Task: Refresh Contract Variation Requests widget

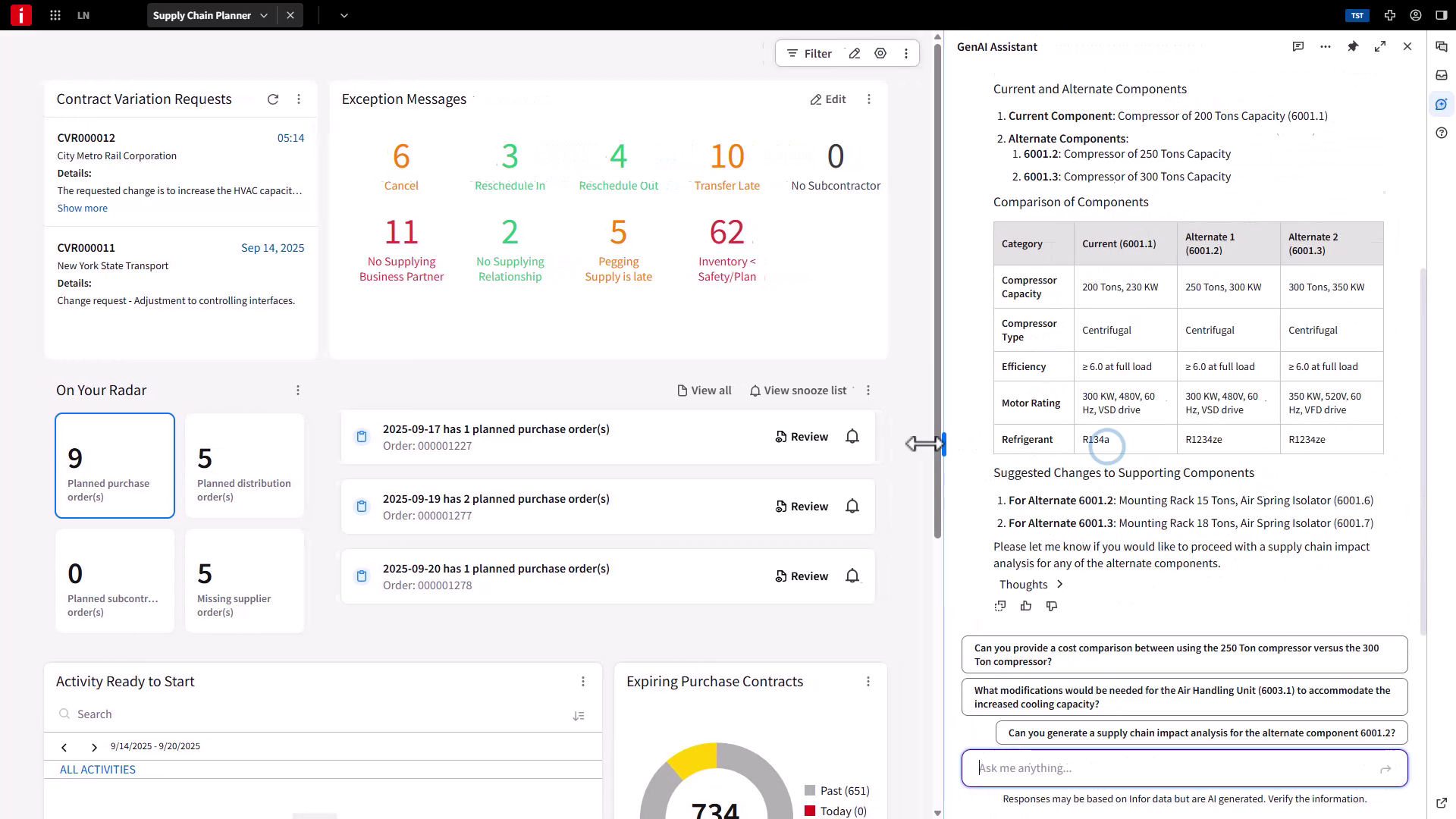Action: (273, 99)
